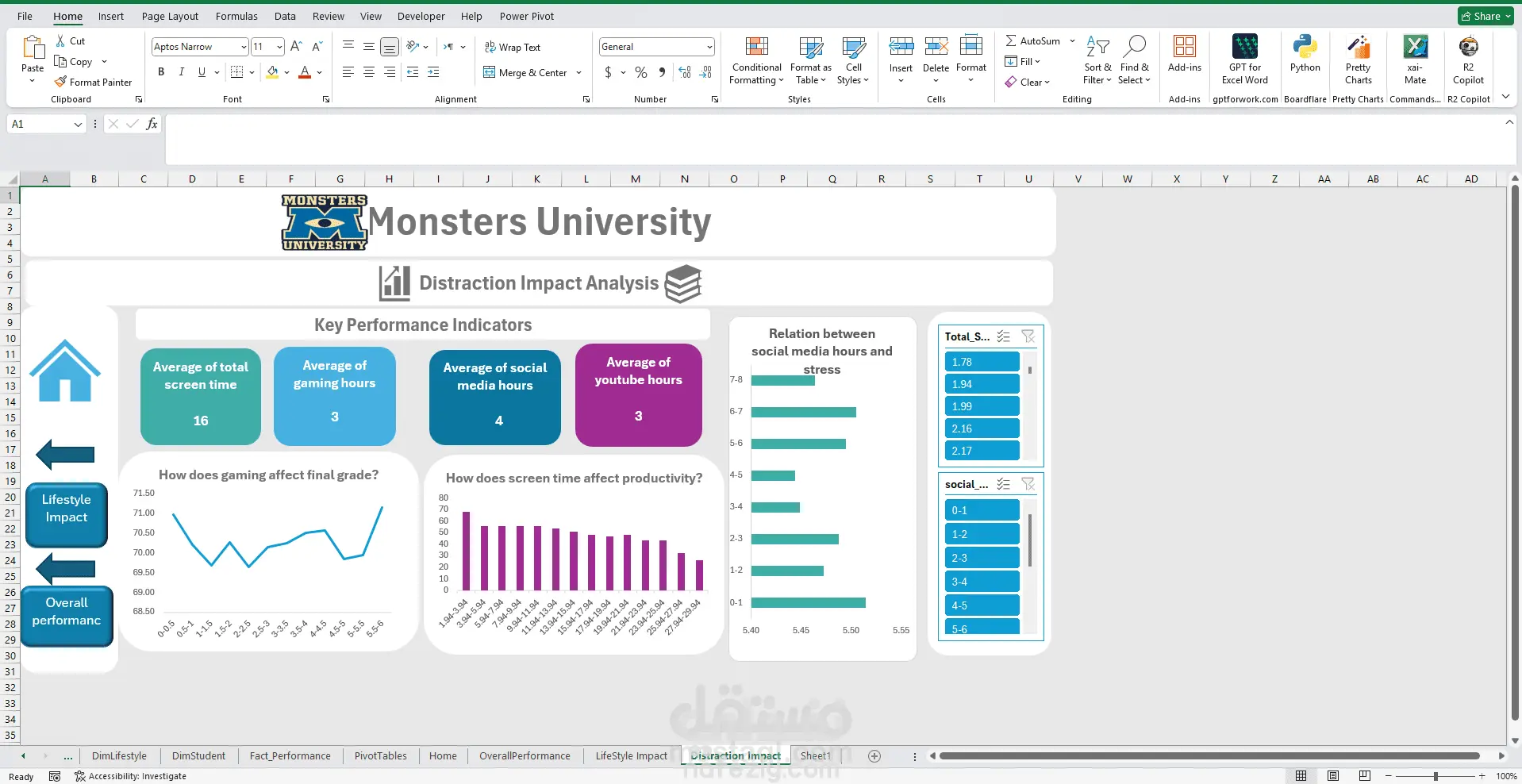Apply percent style format

pos(641,72)
